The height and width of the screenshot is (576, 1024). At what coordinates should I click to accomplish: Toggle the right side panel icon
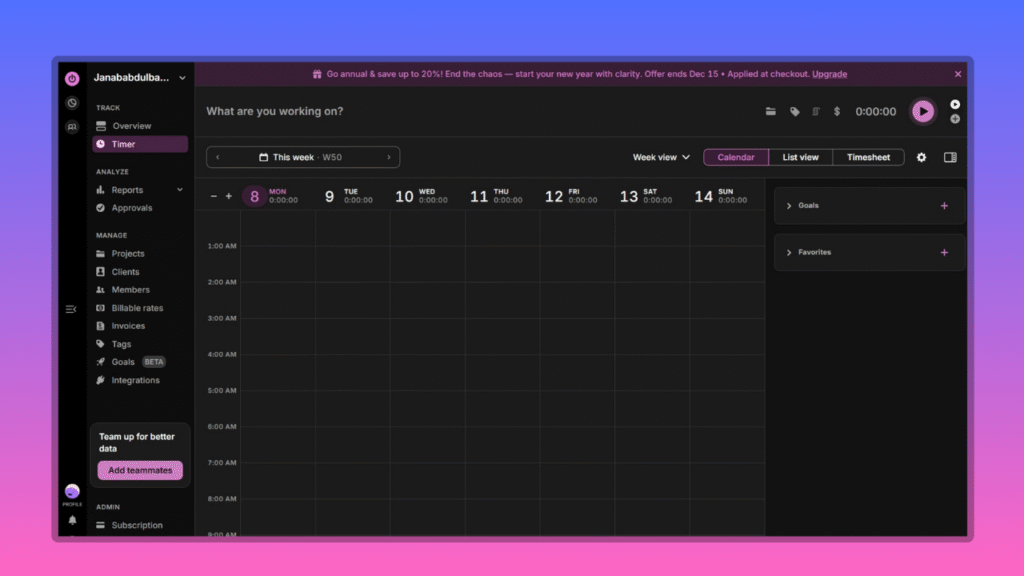950,157
